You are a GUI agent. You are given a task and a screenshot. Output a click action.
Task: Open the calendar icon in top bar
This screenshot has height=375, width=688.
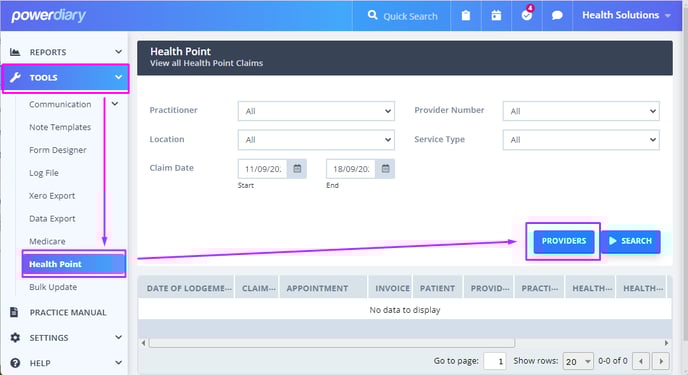(x=496, y=16)
